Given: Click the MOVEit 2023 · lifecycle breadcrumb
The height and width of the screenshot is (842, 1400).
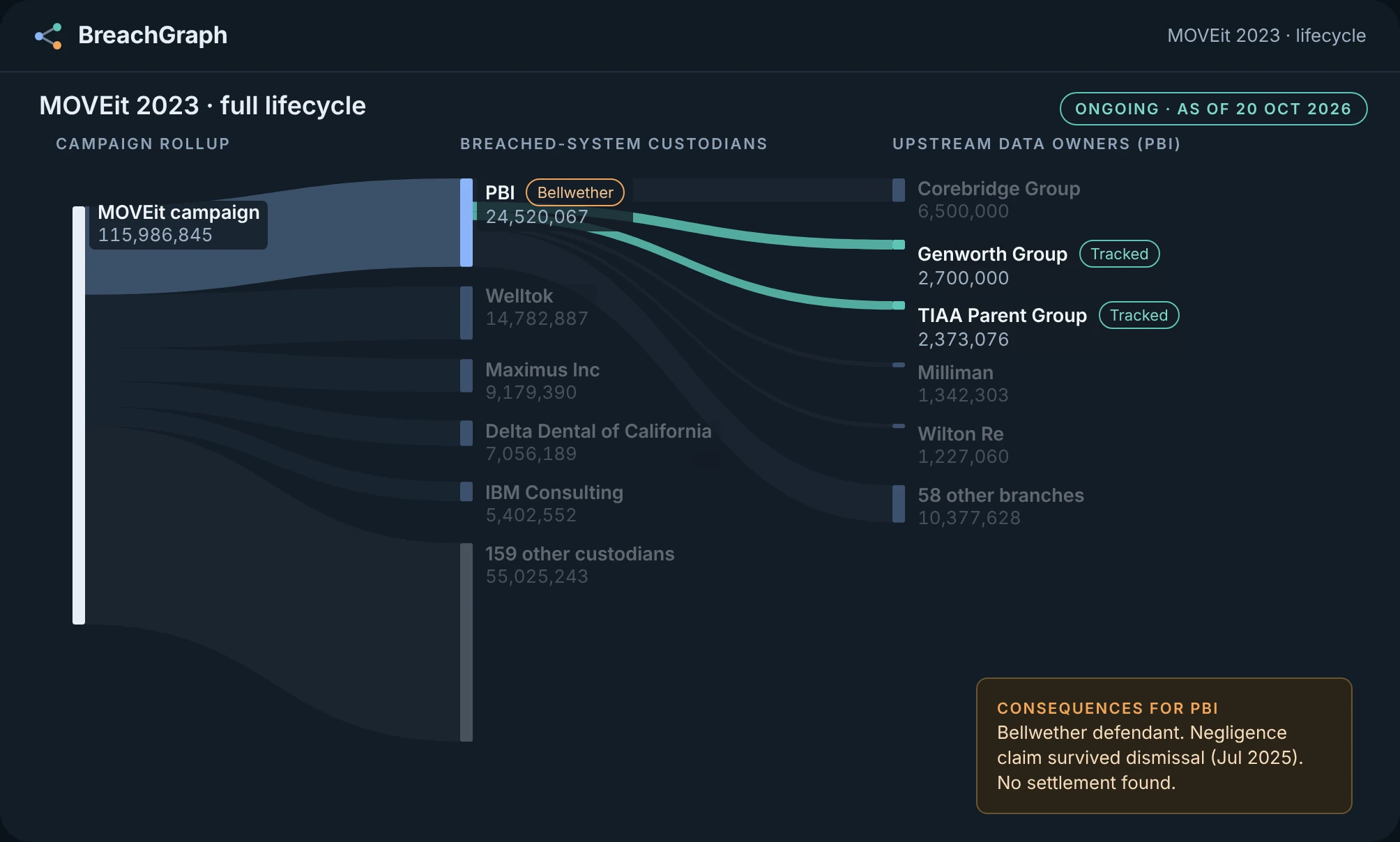Looking at the screenshot, I should [1266, 36].
